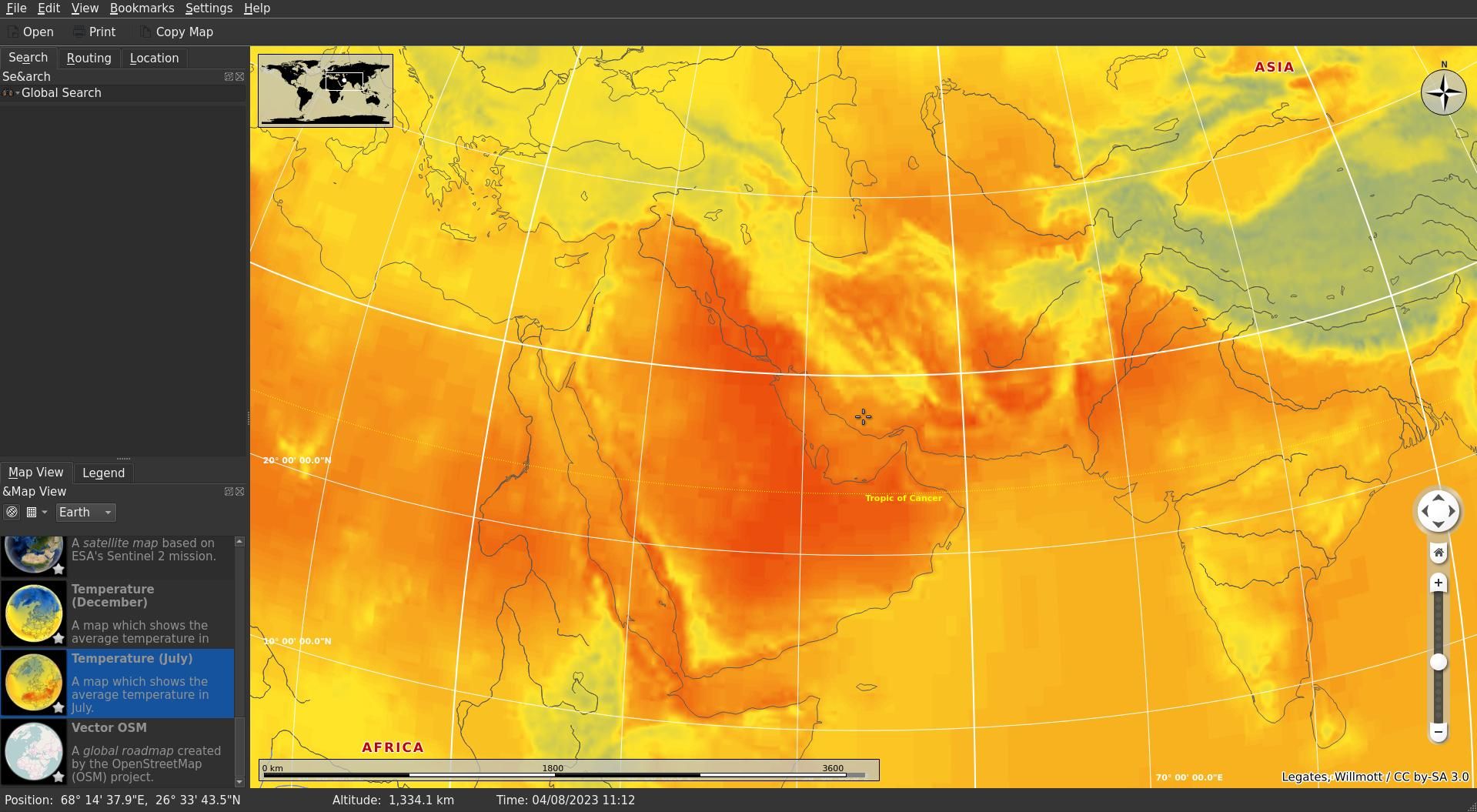Click the Copy Map toolbar icon
The width and height of the screenshot is (1477, 812).
[x=145, y=32]
